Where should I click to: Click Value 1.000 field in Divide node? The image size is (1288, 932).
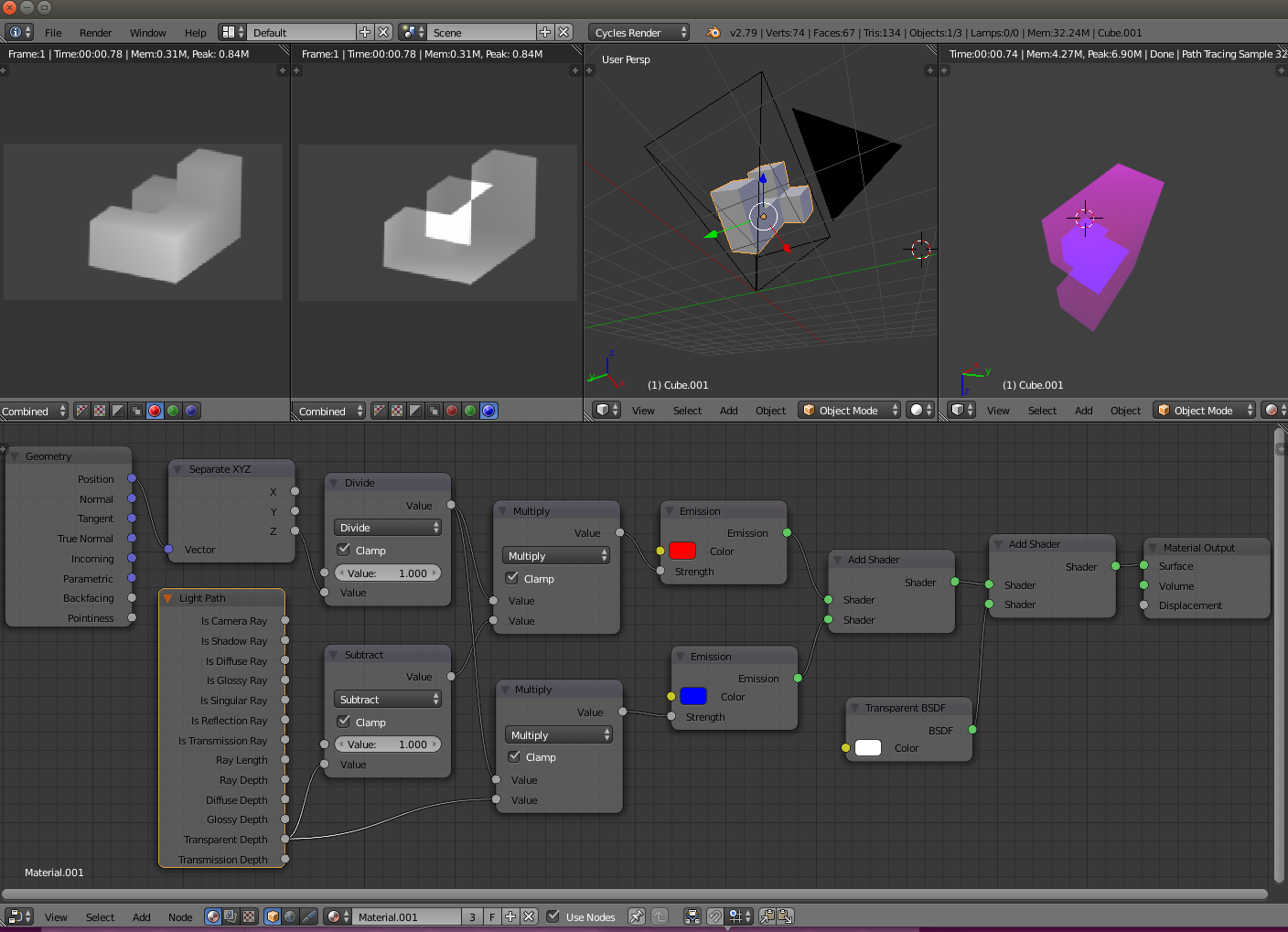(388, 573)
